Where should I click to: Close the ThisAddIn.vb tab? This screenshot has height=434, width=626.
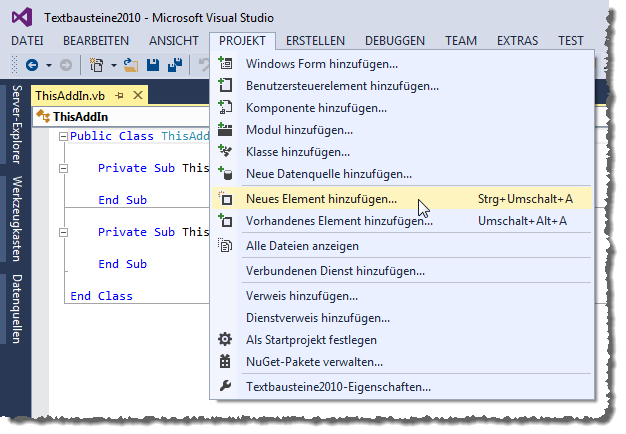[138, 95]
